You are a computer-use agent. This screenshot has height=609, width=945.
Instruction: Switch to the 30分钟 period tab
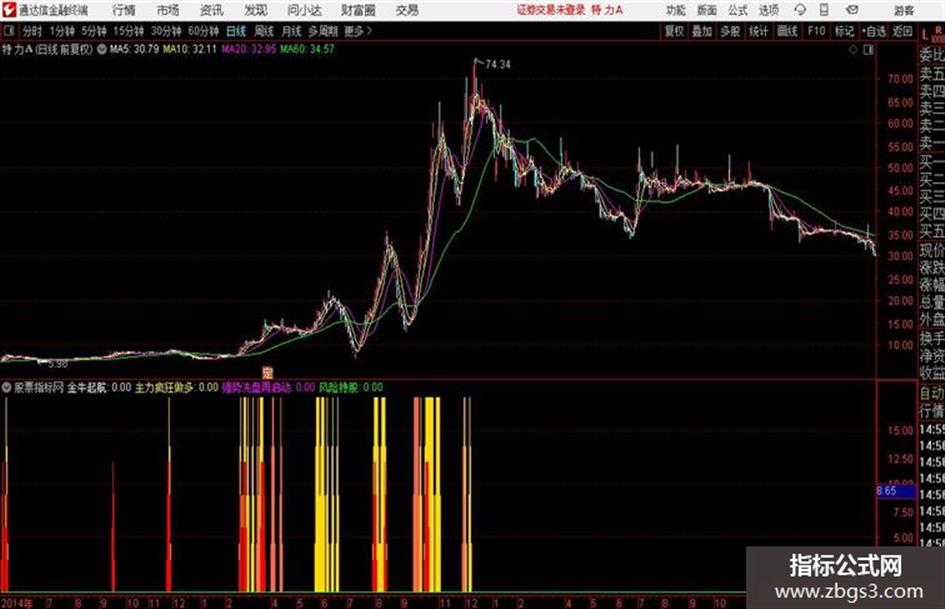[x=166, y=31]
